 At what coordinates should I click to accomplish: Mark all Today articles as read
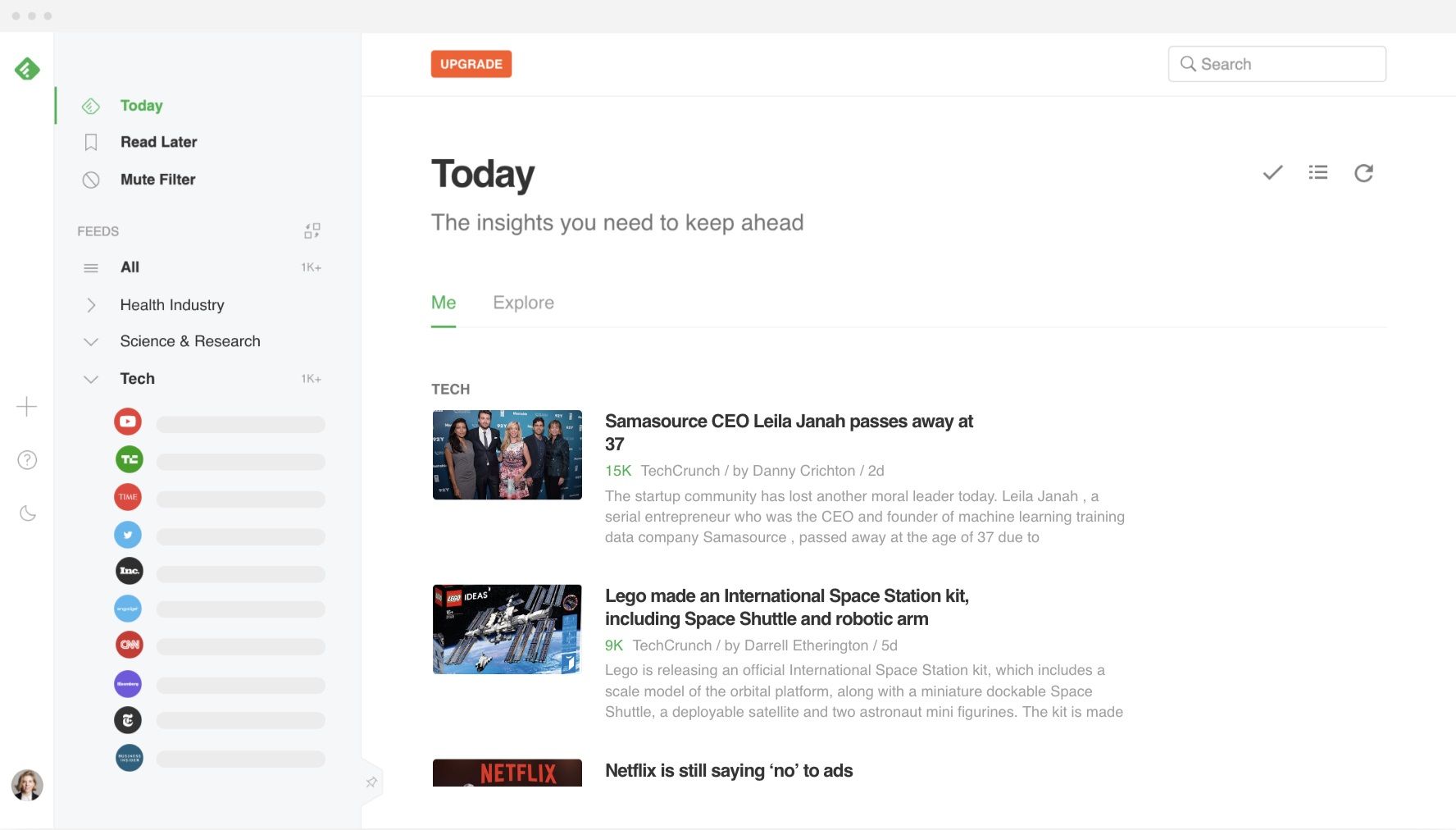[x=1272, y=172]
